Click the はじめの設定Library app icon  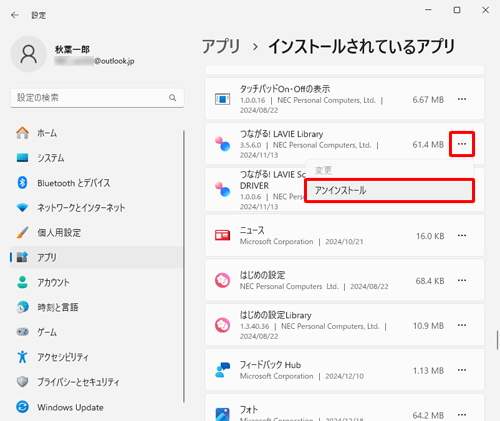tap(222, 325)
